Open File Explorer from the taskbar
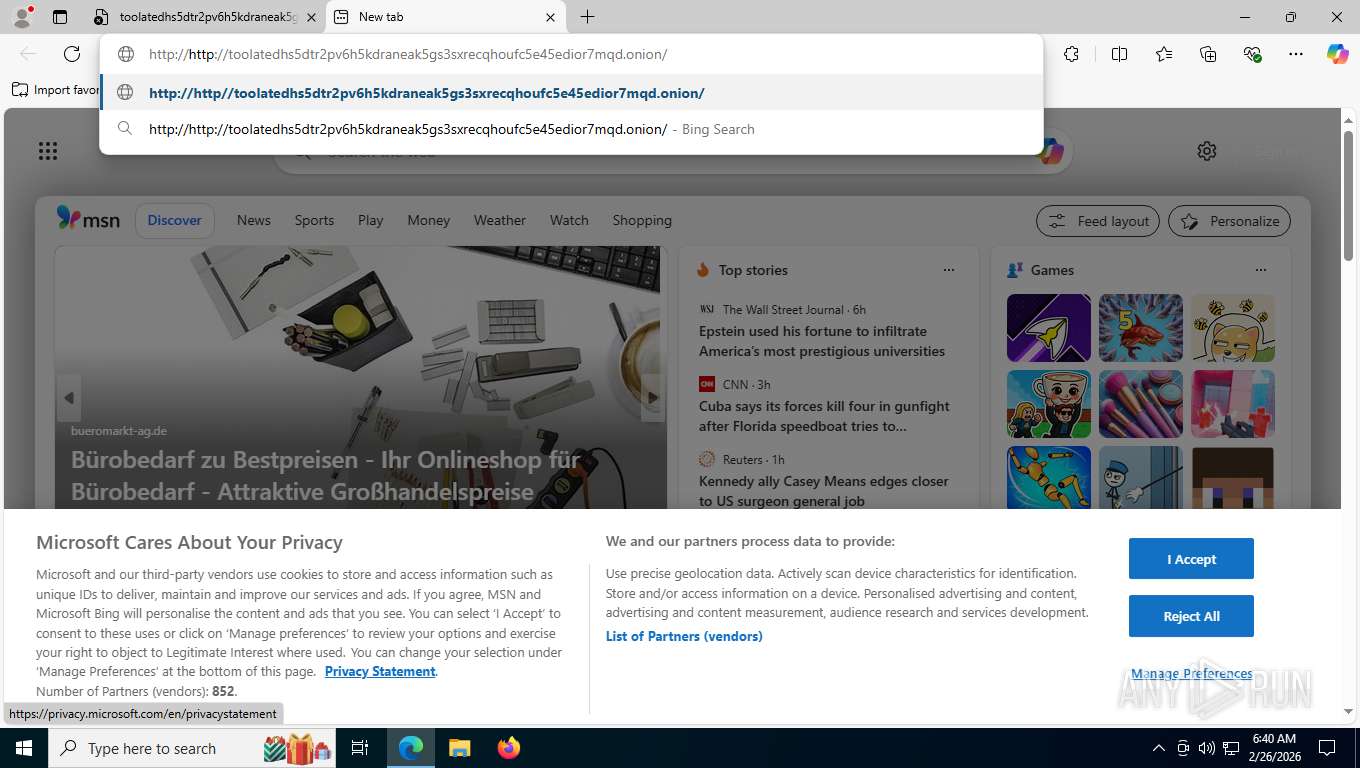 click(459, 748)
